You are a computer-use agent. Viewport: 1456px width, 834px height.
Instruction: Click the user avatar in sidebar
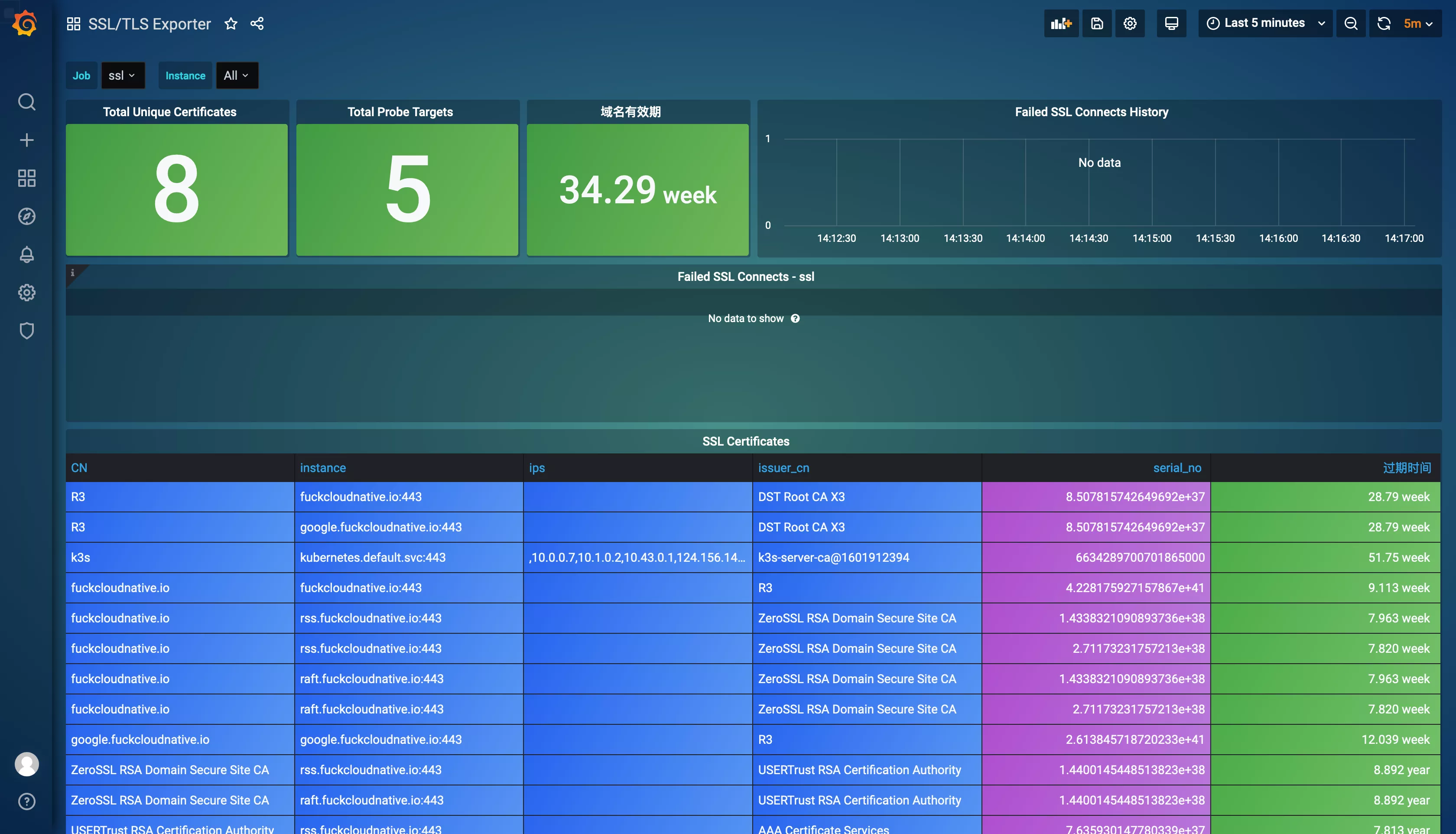pos(26,764)
